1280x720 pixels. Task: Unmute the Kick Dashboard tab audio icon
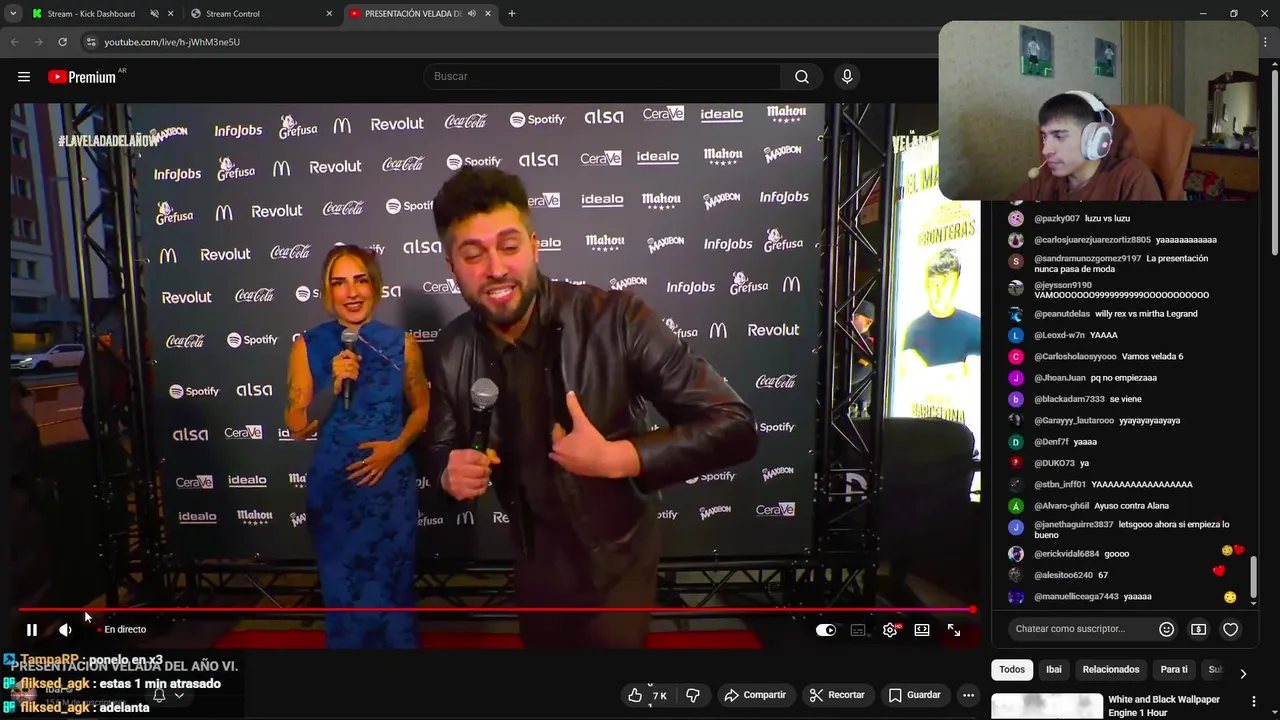(x=154, y=14)
